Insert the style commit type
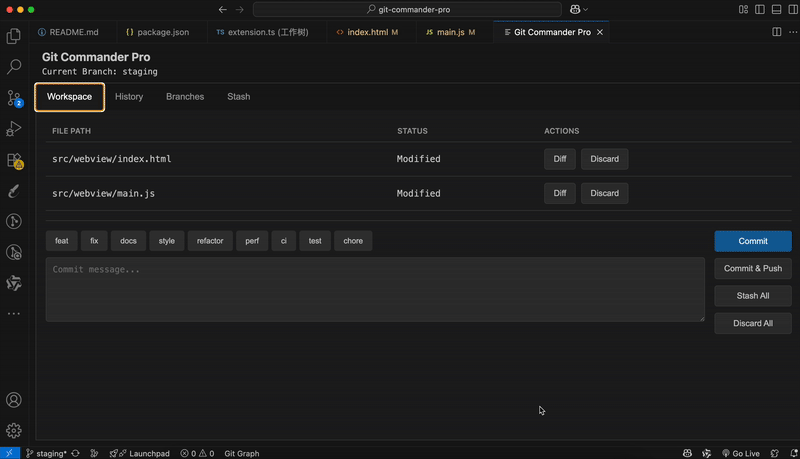800x459 pixels. coord(167,241)
